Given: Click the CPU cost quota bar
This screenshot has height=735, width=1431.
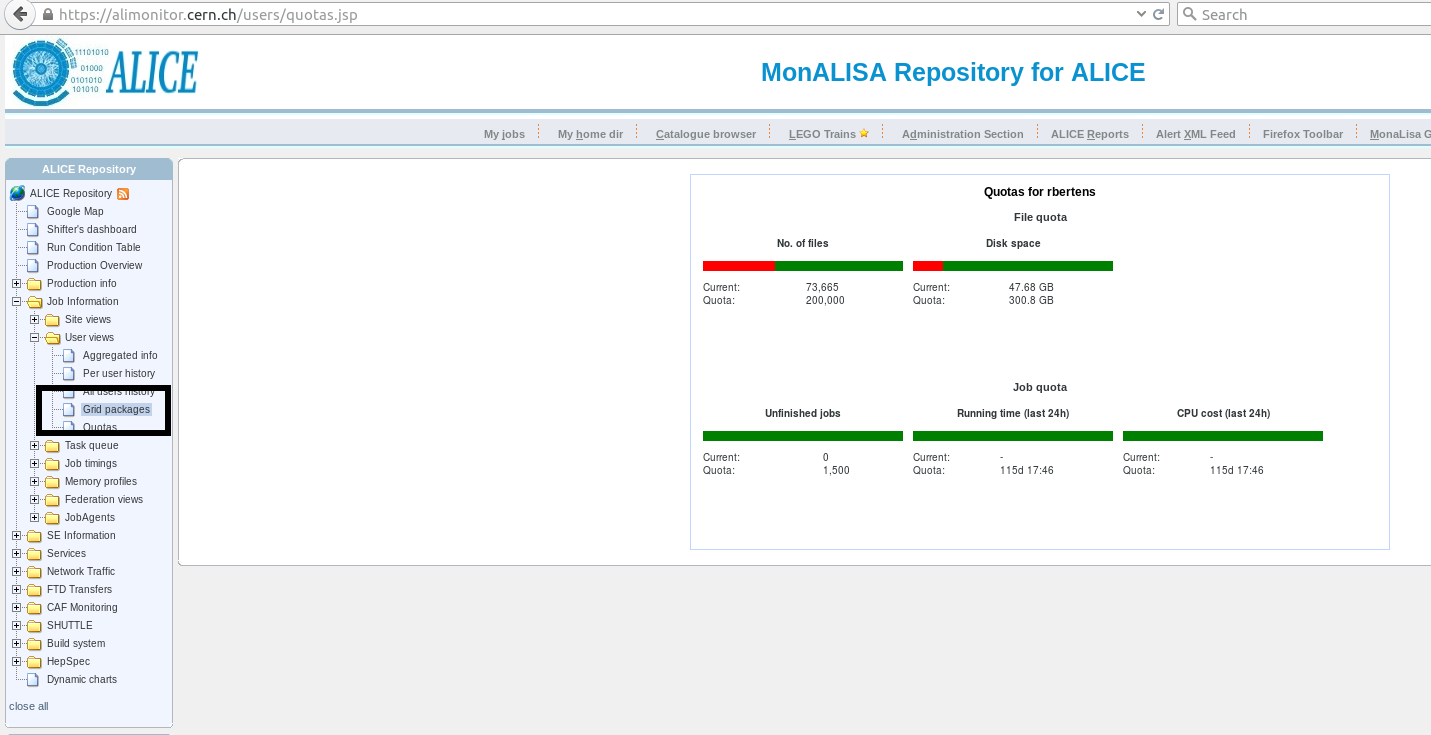Looking at the screenshot, I should pos(1223,436).
